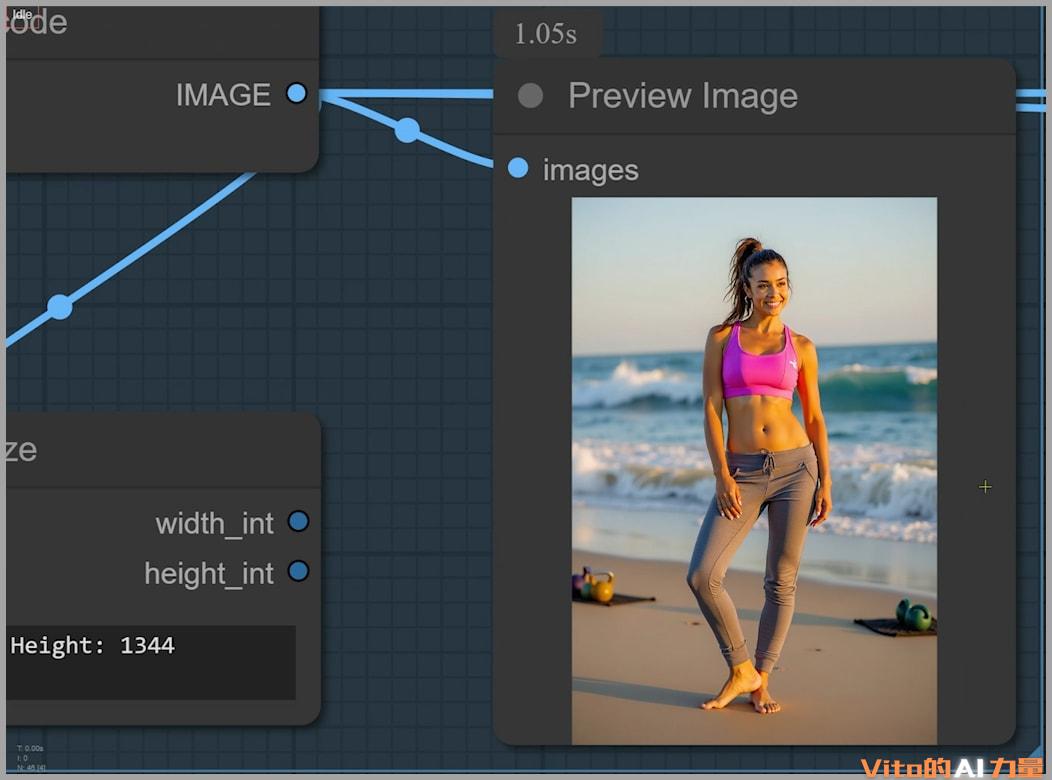This screenshot has width=1052, height=780.
Task: Click the Height: 1344 text box
Action: click(151, 663)
